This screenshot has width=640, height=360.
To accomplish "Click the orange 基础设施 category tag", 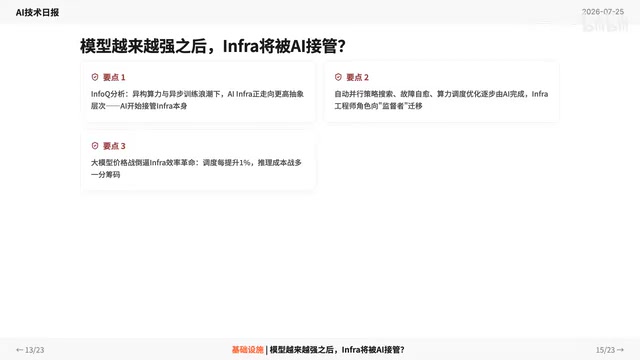I will [247, 350].
